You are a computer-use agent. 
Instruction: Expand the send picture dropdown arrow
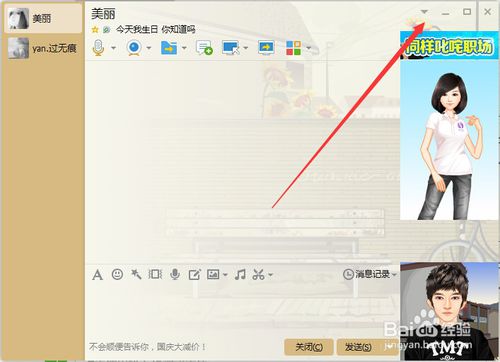[225, 275]
